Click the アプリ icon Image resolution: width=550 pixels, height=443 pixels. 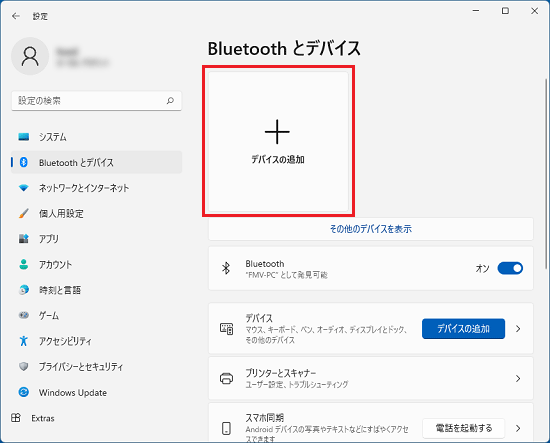point(24,239)
